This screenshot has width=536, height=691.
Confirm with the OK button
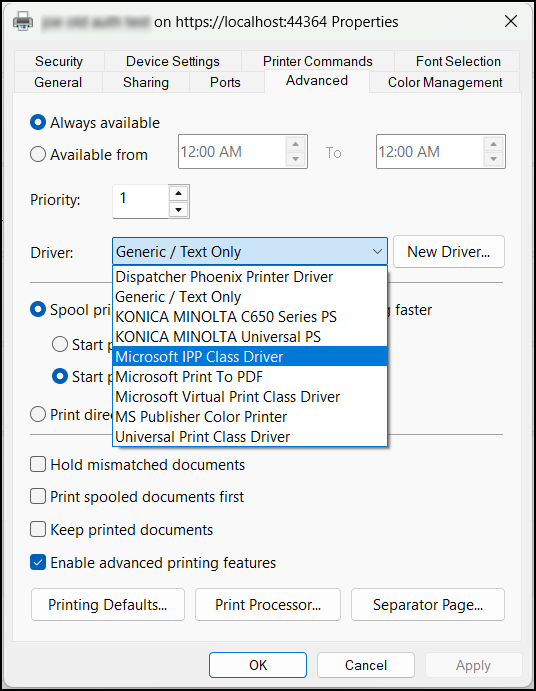258,665
